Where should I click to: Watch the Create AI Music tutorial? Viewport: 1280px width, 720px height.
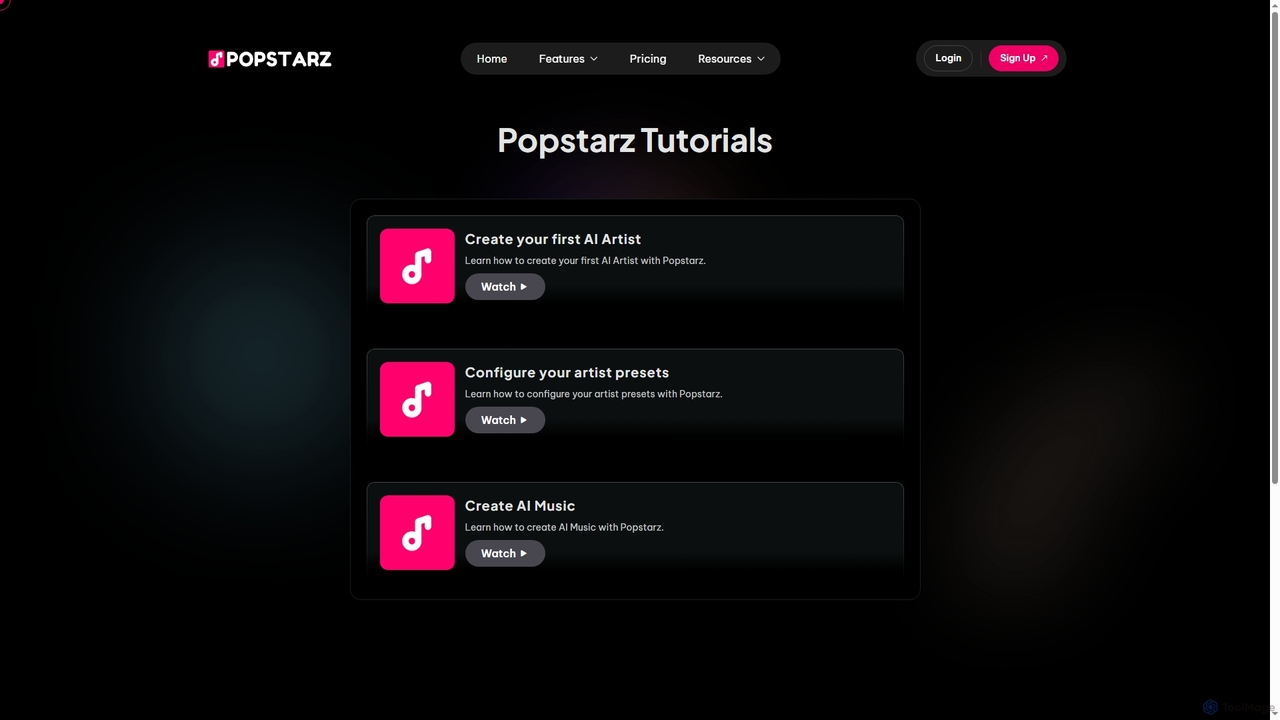(505, 553)
